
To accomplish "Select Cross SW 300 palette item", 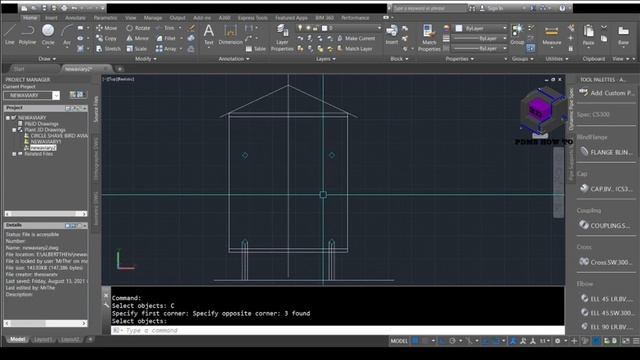I will point(607,262).
